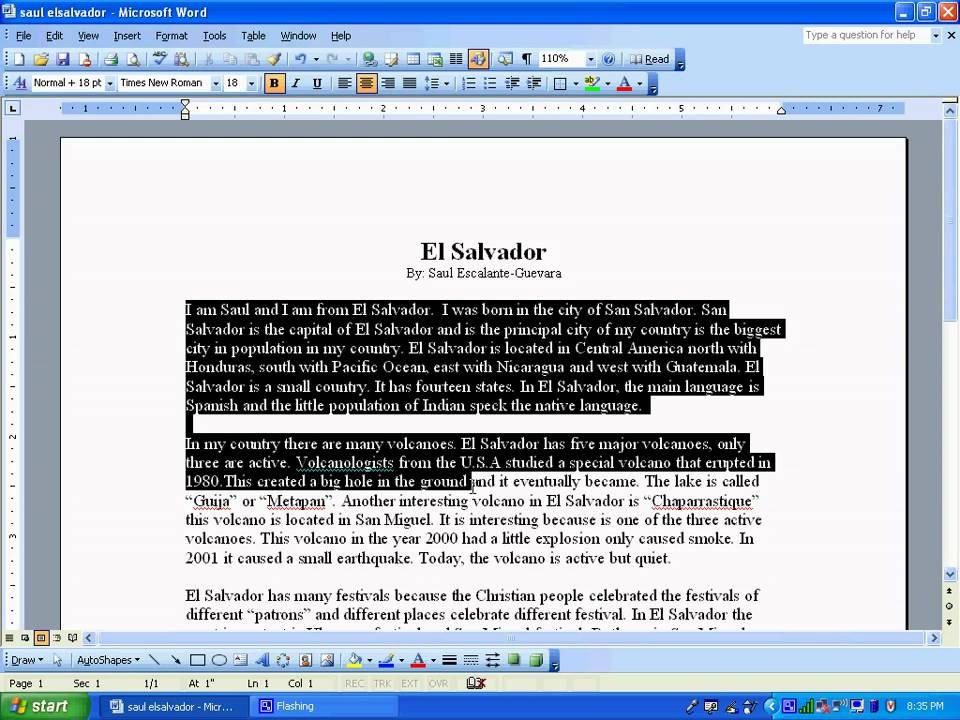Open the Tools menu
Screen dimensions: 960x720
point(214,36)
